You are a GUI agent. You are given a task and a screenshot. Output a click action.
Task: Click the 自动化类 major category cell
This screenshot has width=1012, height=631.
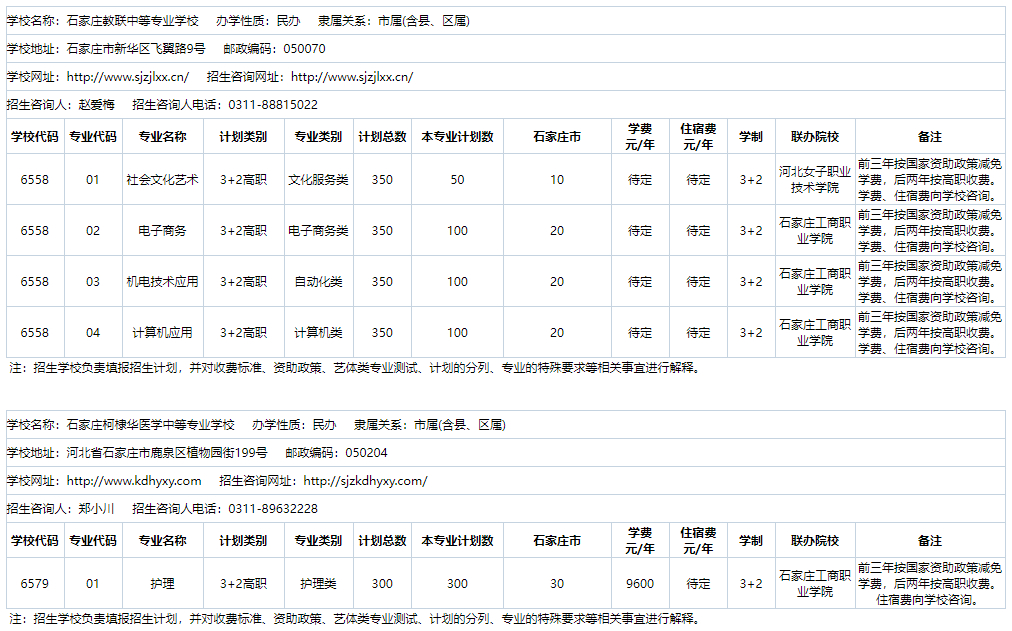click(318, 282)
